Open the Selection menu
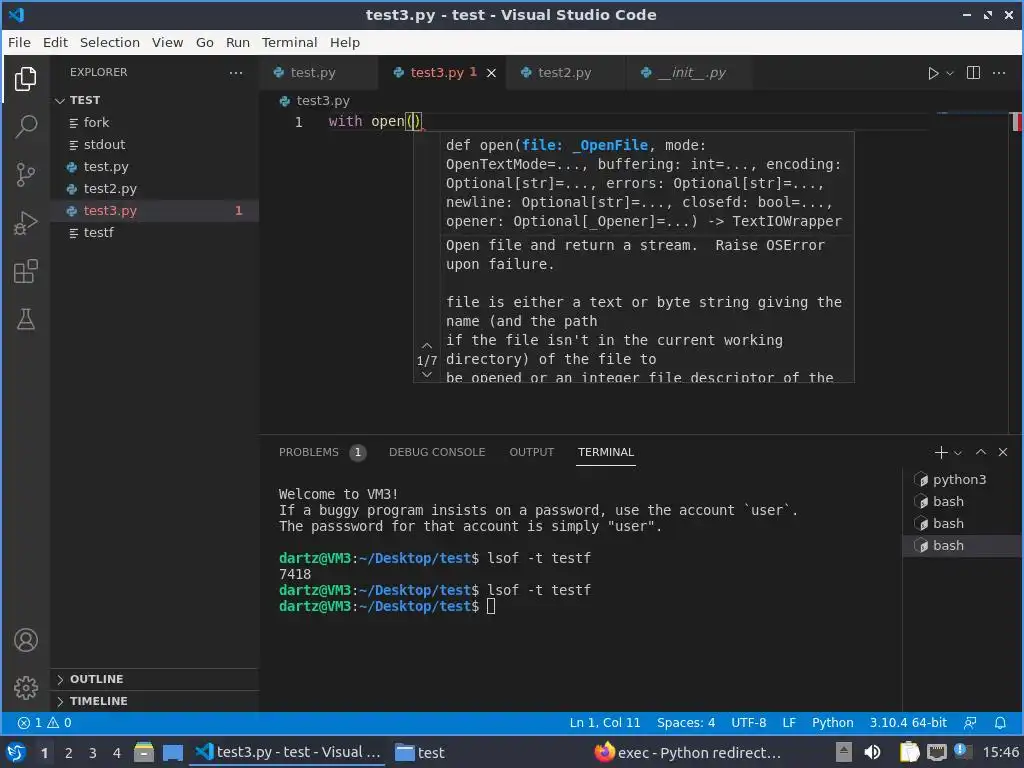Viewport: 1024px width, 768px height. tap(110, 42)
